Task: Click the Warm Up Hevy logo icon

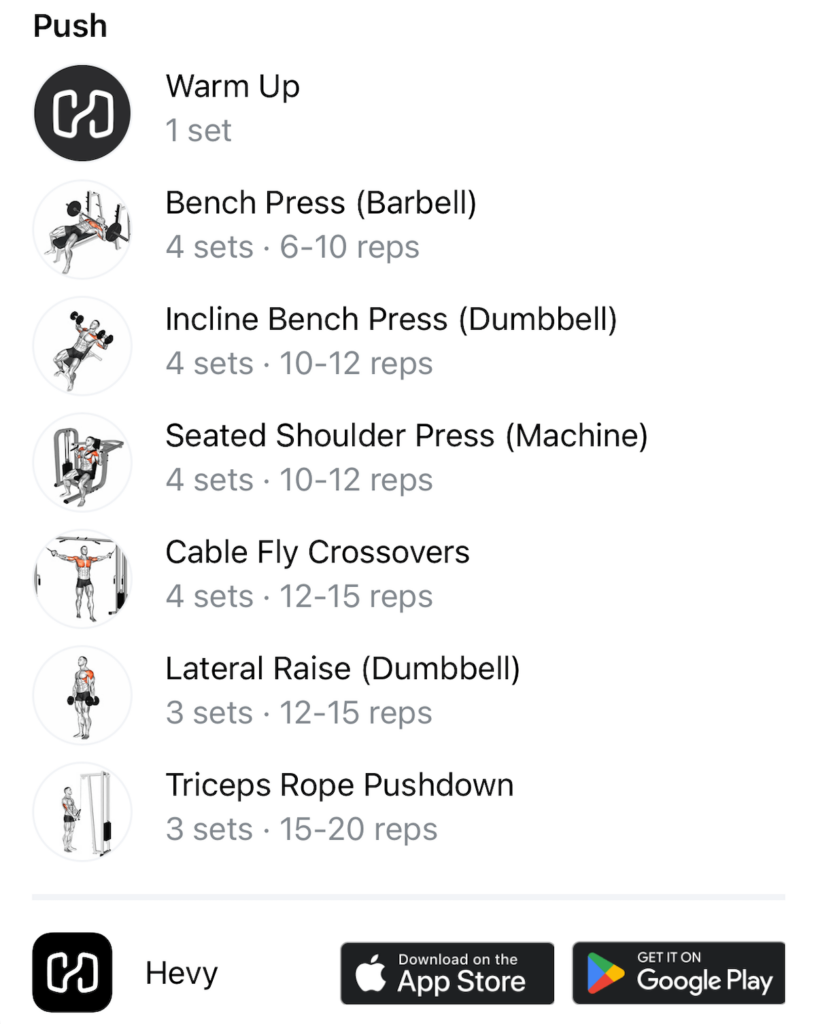Action: pyautogui.click(x=82, y=113)
